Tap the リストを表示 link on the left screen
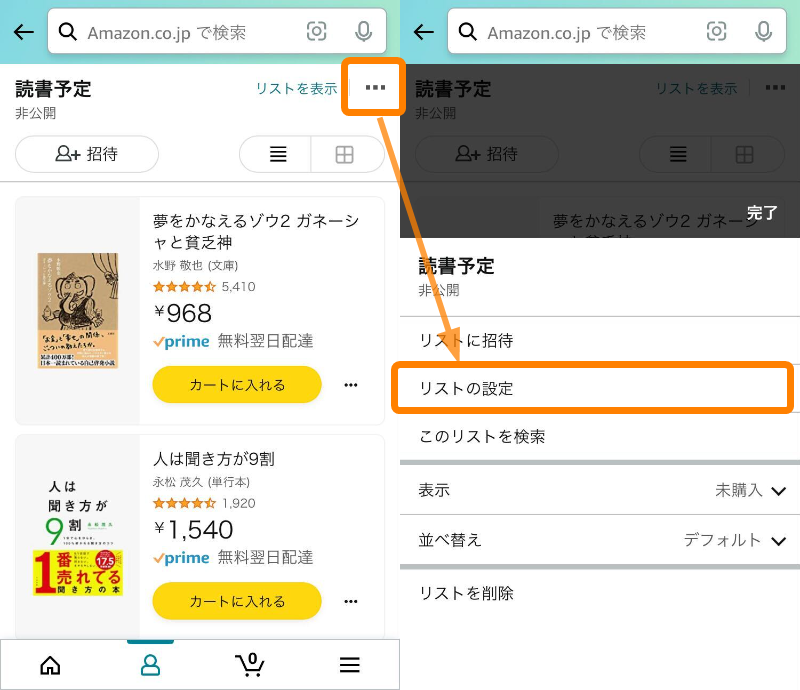This screenshot has width=800, height=690. (296, 88)
